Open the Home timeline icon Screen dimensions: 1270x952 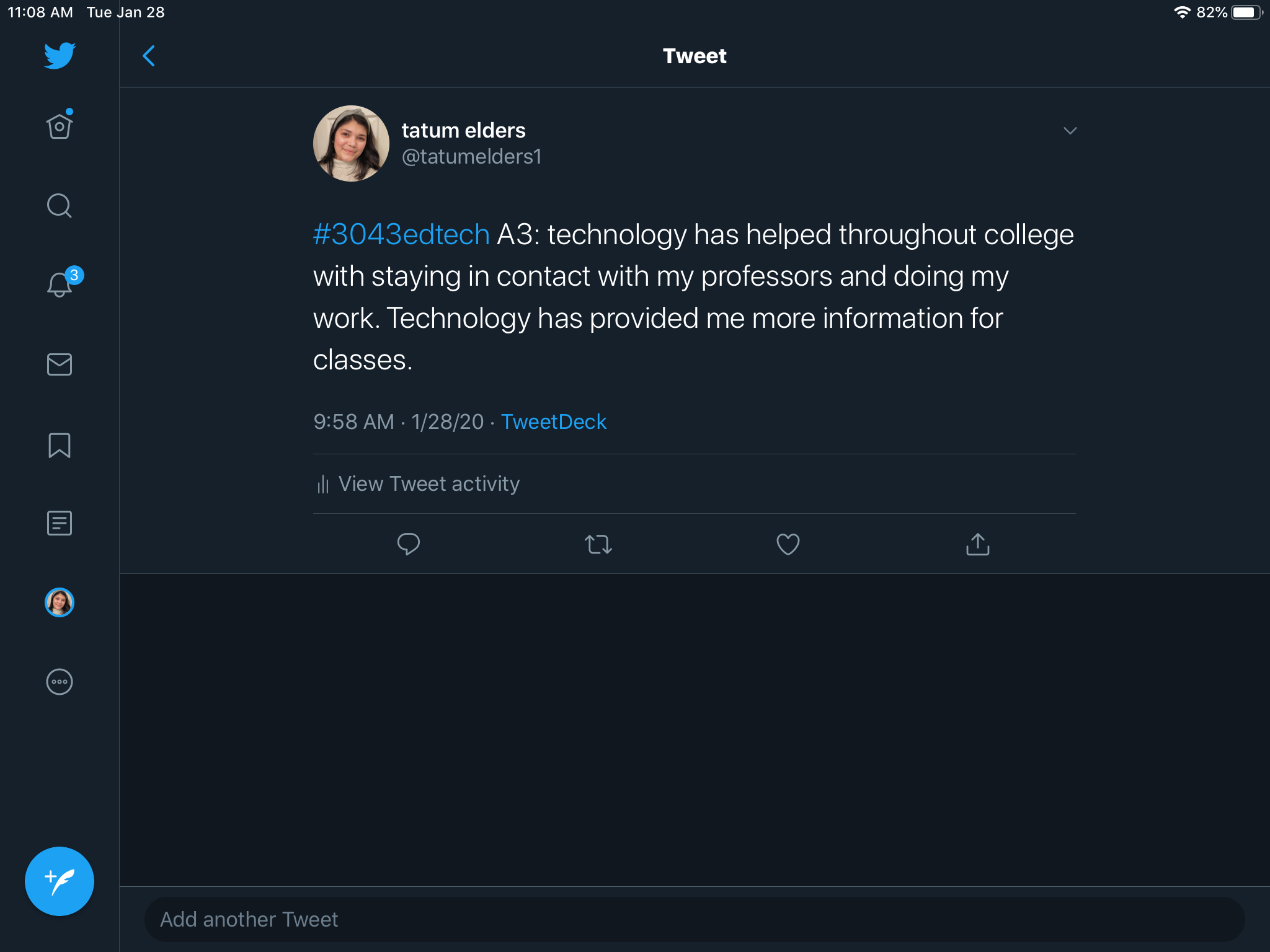pyautogui.click(x=60, y=126)
